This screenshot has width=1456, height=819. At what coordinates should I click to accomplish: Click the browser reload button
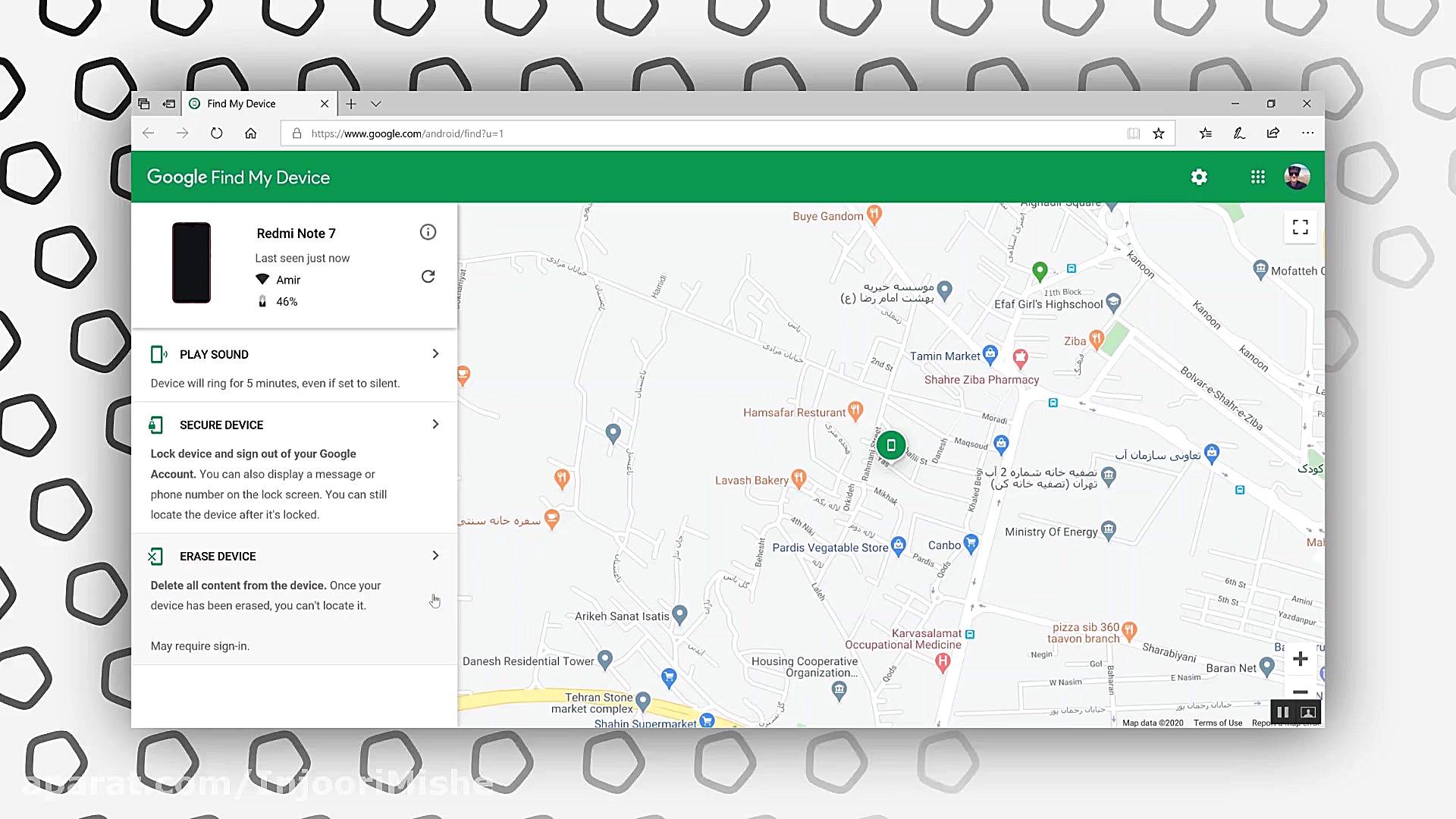pyautogui.click(x=216, y=133)
